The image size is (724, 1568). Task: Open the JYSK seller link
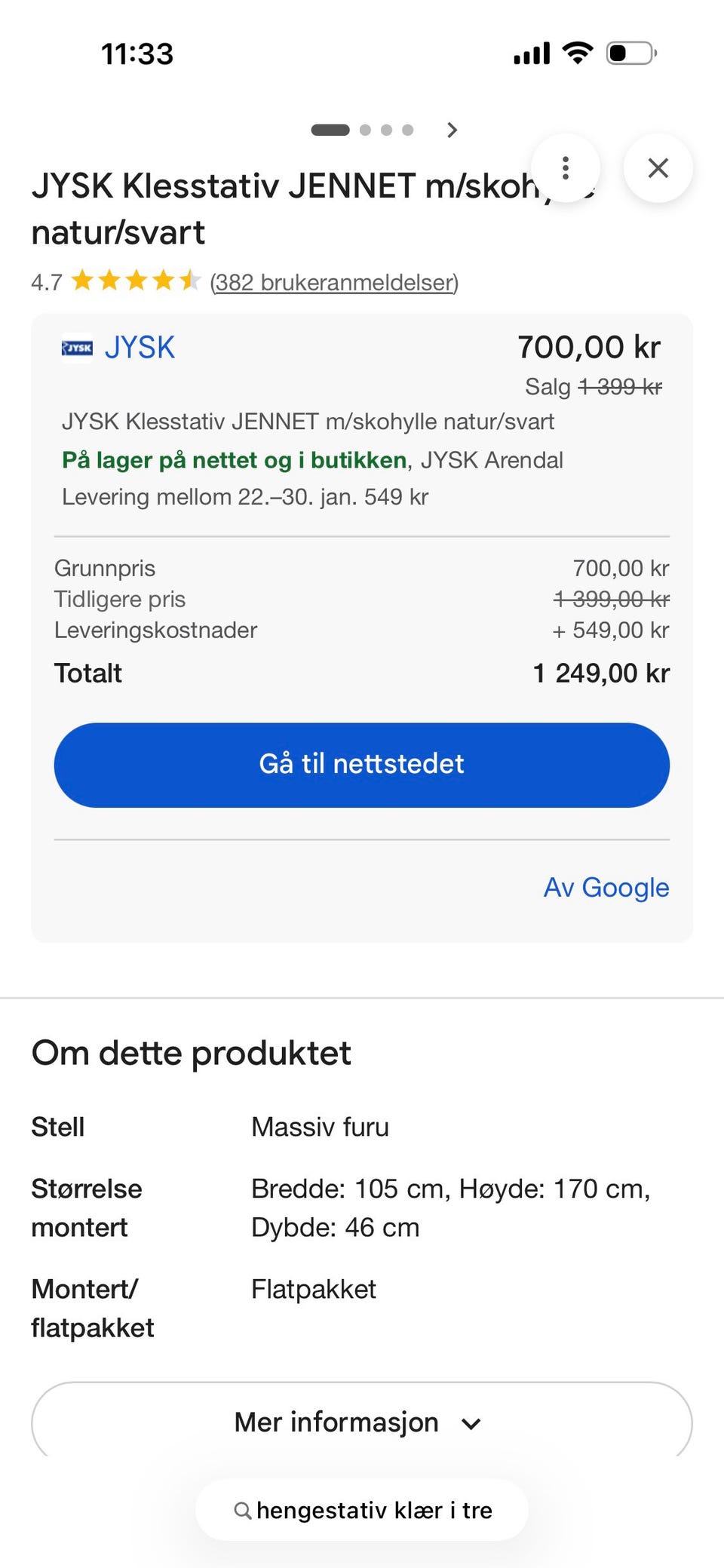pyautogui.click(x=140, y=348)
